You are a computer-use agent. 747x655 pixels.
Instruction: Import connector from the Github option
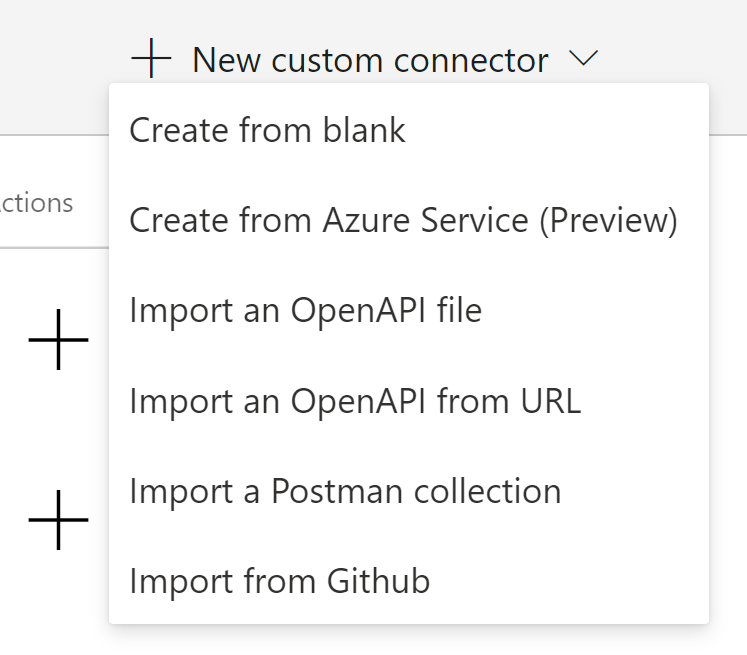(x=279, y=581)
